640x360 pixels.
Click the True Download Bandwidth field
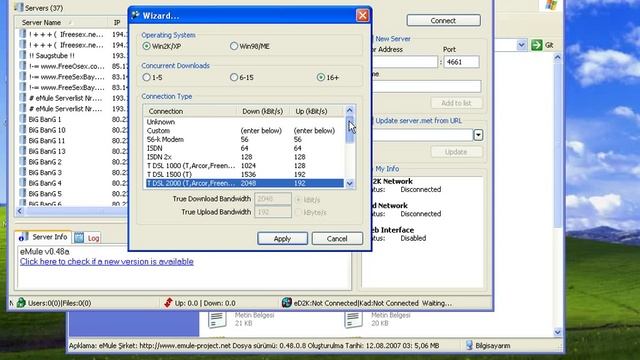pyautogui.click(x=273, y=199)
